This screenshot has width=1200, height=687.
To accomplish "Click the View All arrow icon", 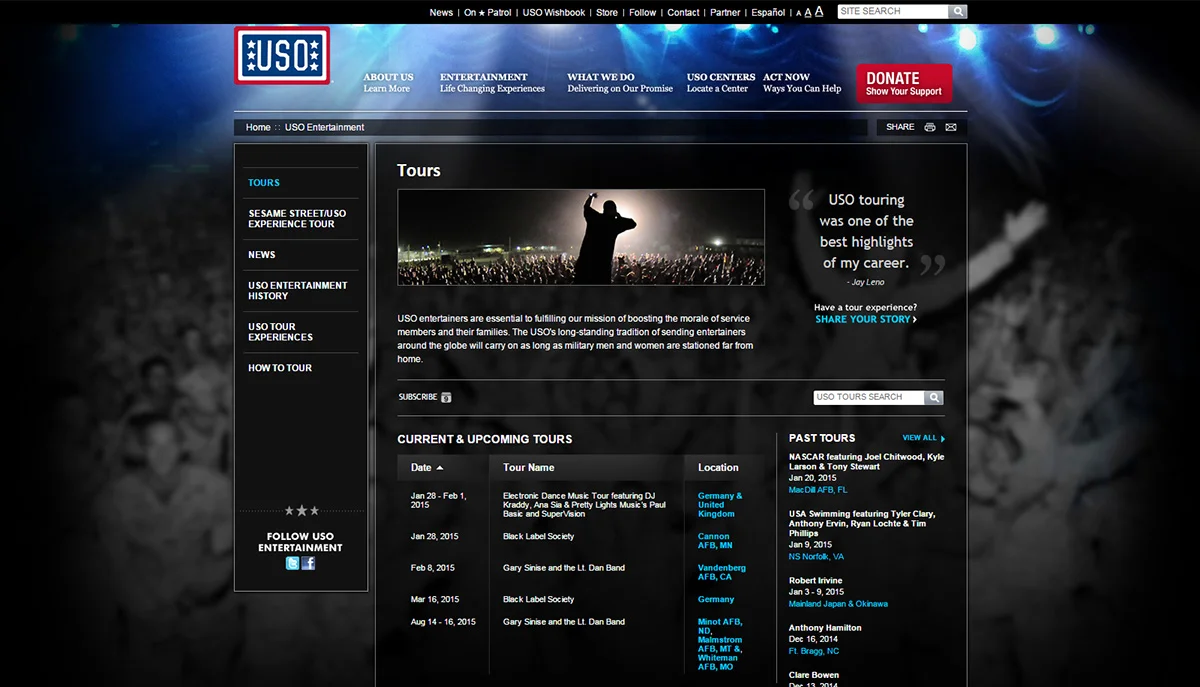I will click(943, 438).
